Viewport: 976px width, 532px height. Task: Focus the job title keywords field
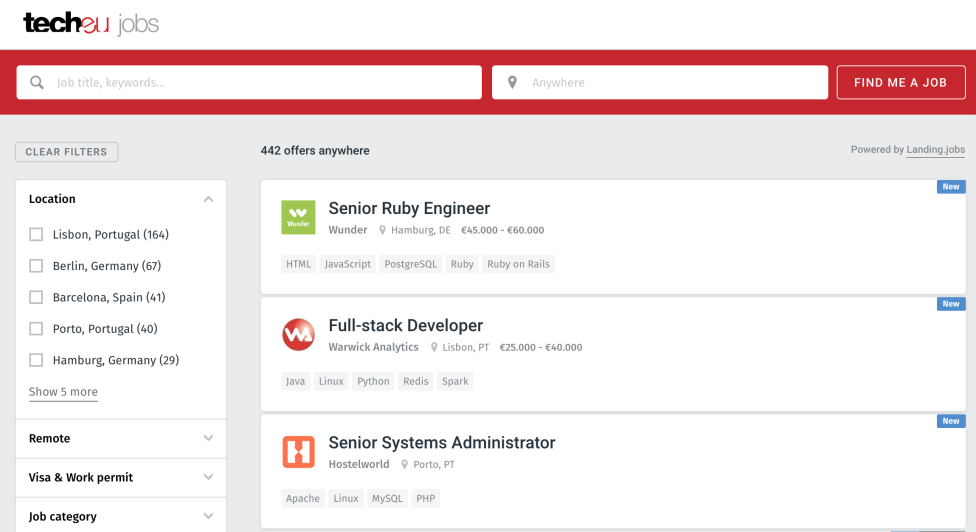coord(249,82)
